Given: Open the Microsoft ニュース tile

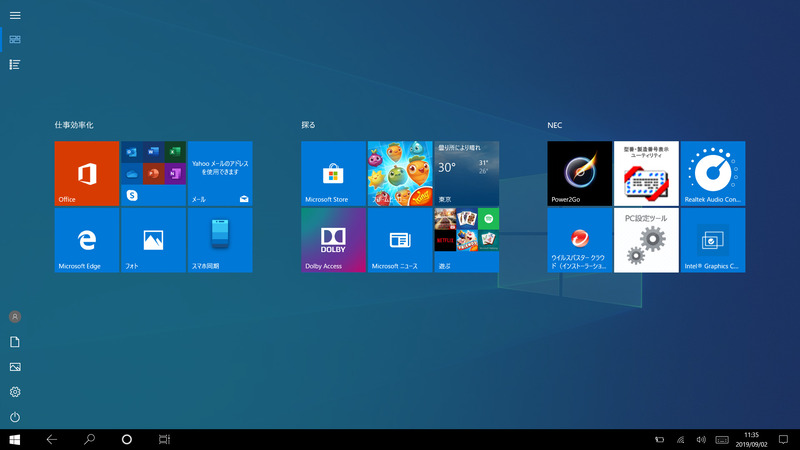Looking at the screenshot, I should click(x=400, y=240).
